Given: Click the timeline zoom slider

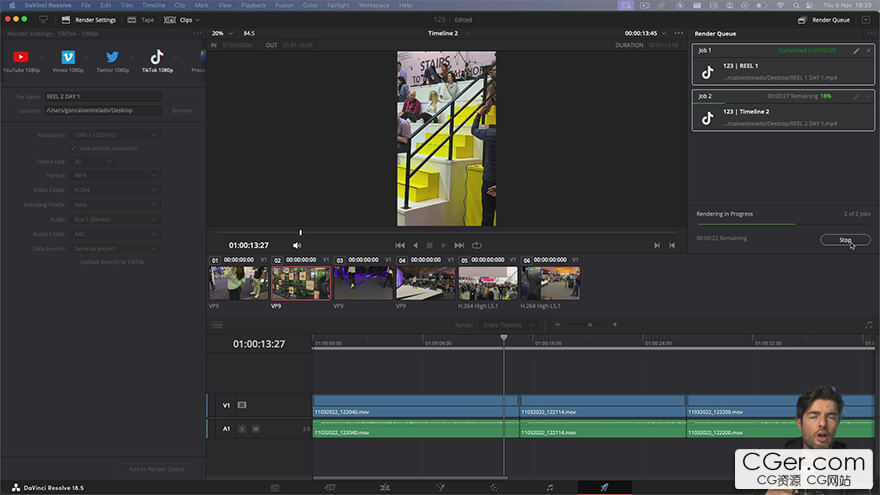Looking at the screenshot, I should [x=589, y=325].
